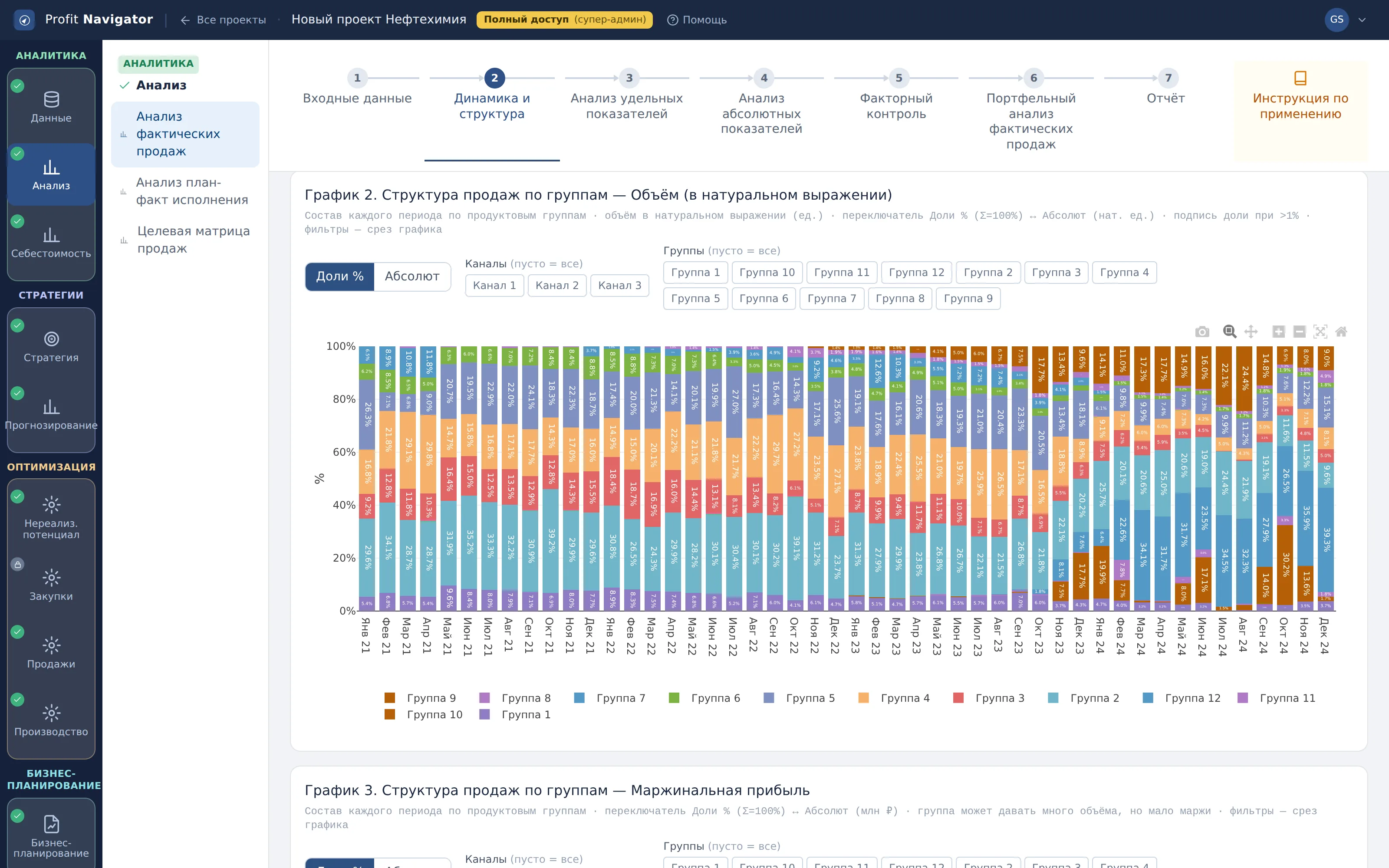Download chart as image with camera icon
The width and height of the screenshot is (1389, 868).
coord(1202,332)
